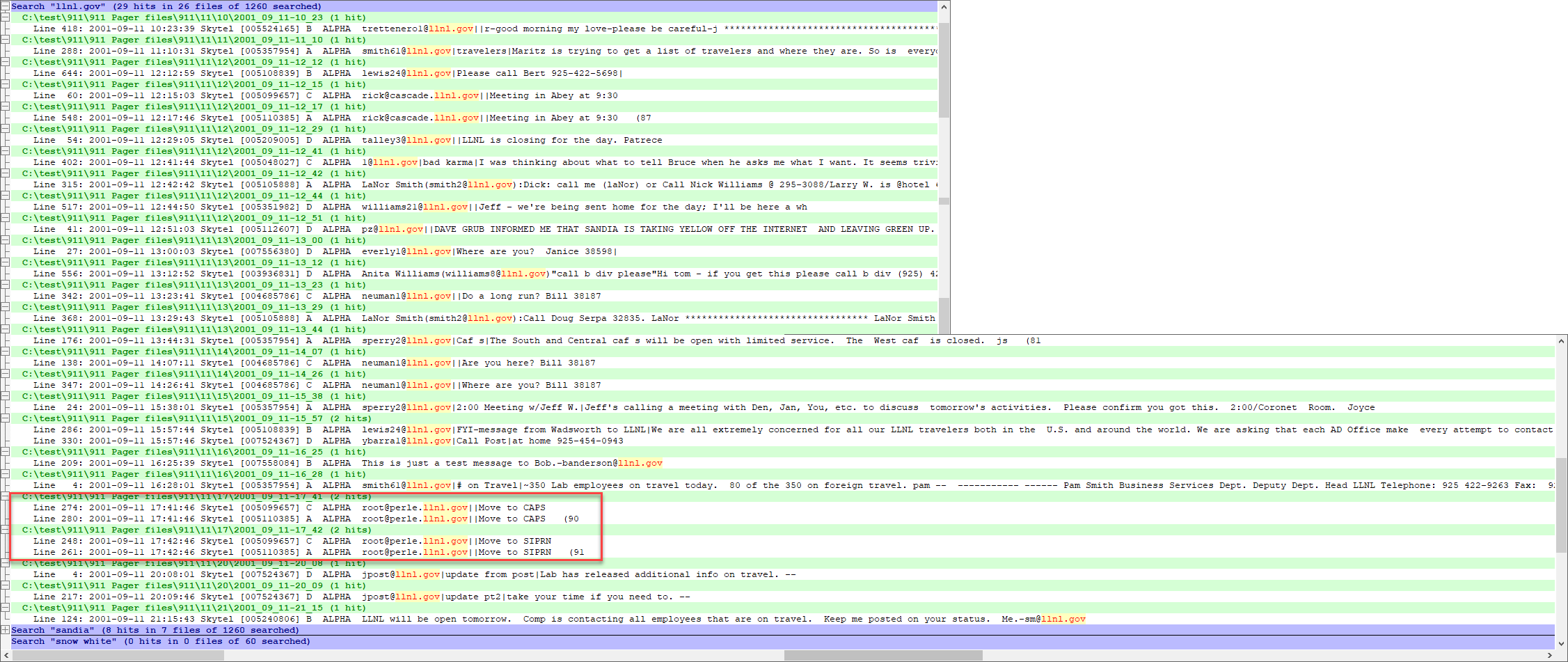Collapse file 2001_09_11-21_15 result fold
This screenshot has width=1568, height=662.
[5, 608]
